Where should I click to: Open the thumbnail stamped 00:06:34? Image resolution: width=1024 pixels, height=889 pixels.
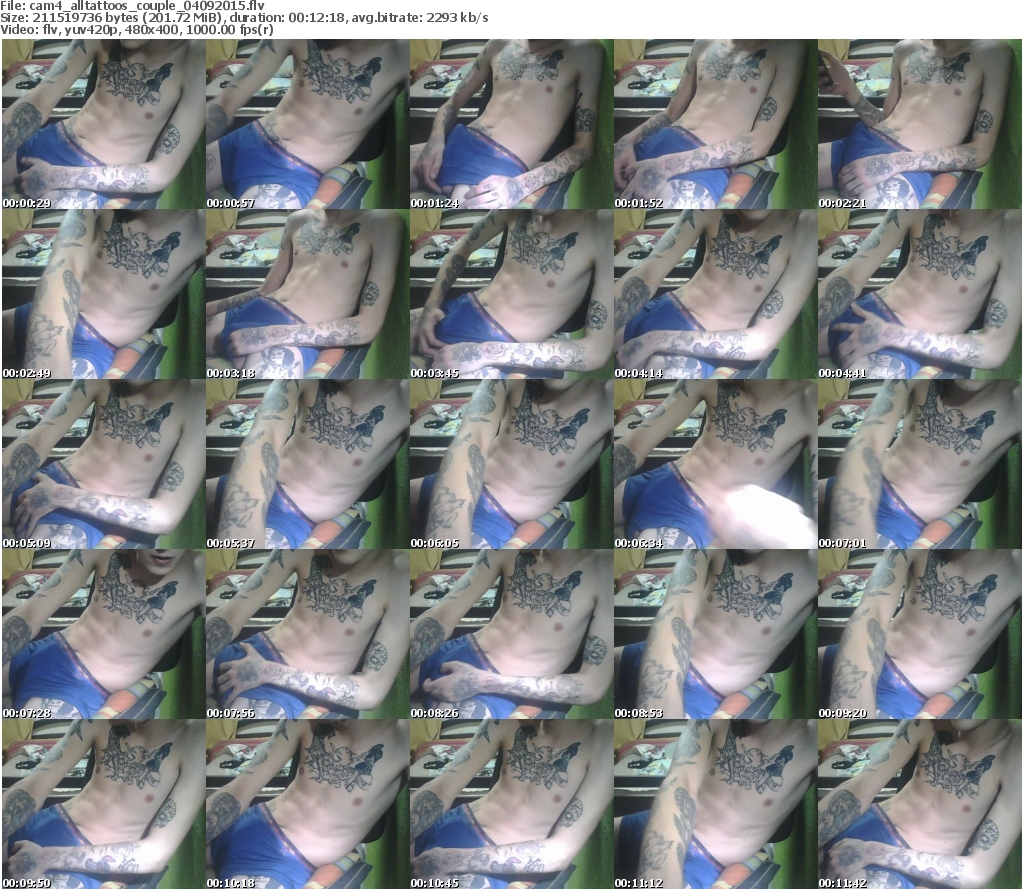tap(716, 464)
